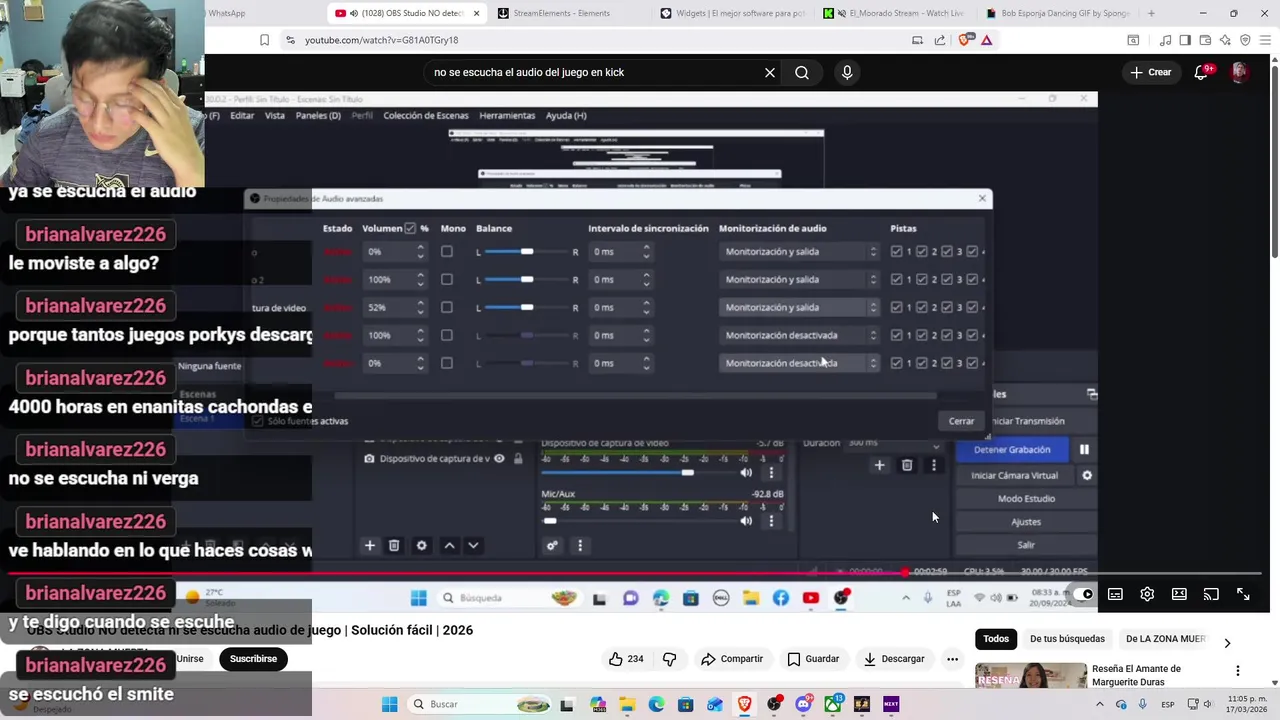Image resolution: width=1280 pixels, height=720 pixels.
Task: Check Mono in the 52% volume row
Action: [447, 307]
